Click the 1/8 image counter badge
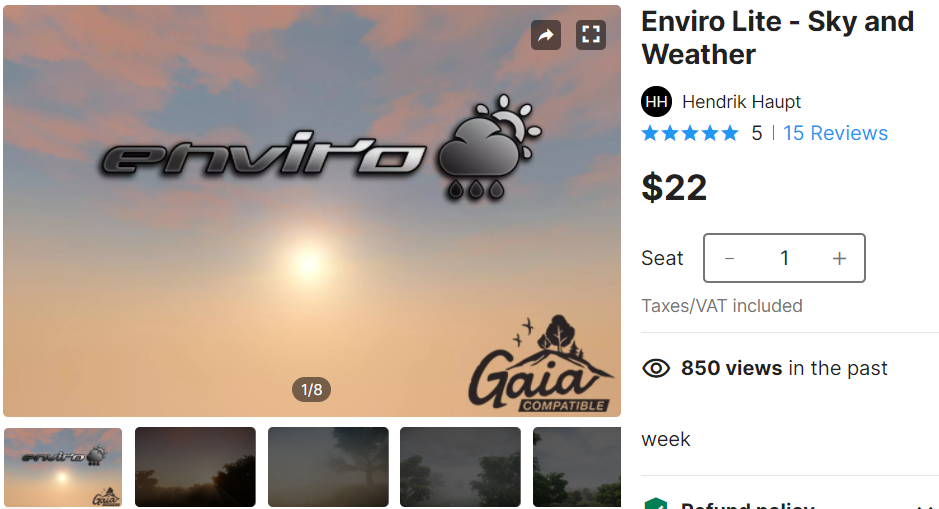The height and width of the screenshot is (509, 939). 311,390
